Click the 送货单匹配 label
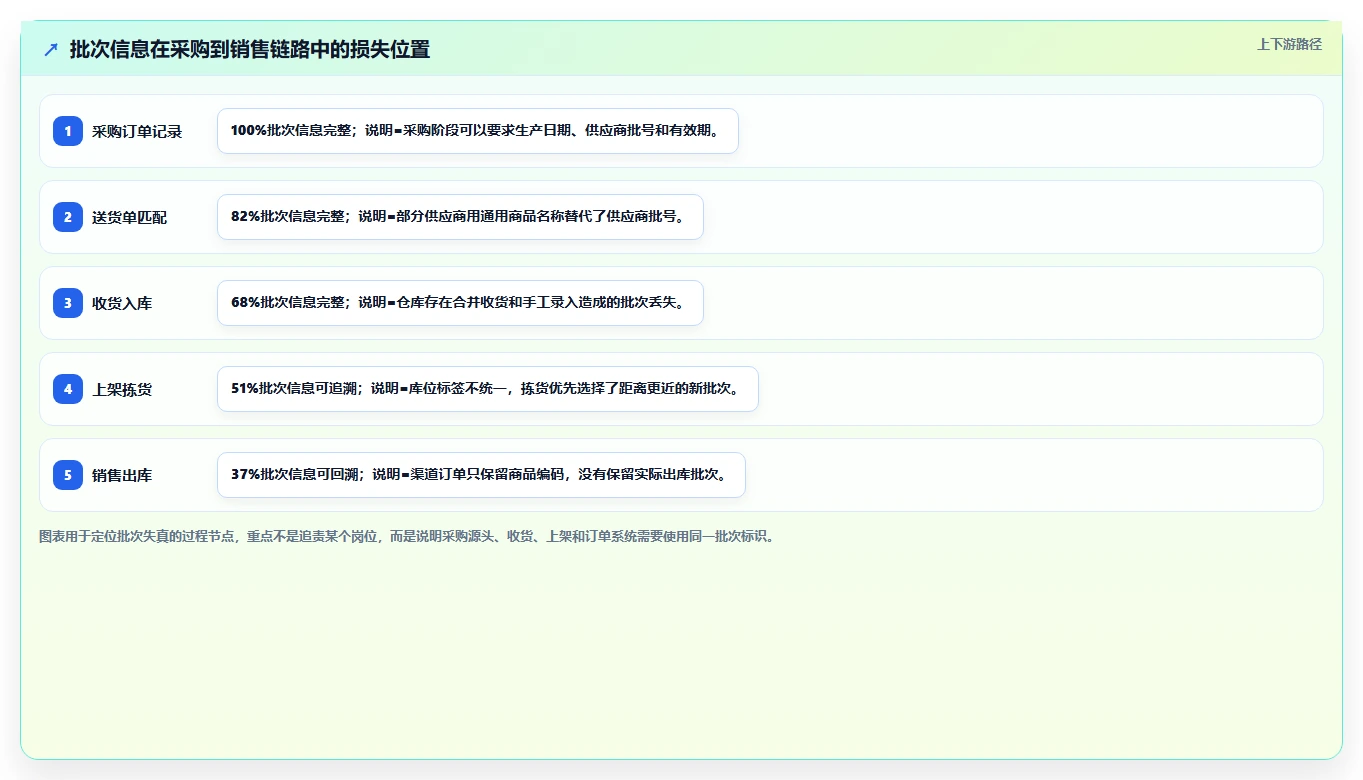This screenshot has height=780, width=1363. (130, 217)
